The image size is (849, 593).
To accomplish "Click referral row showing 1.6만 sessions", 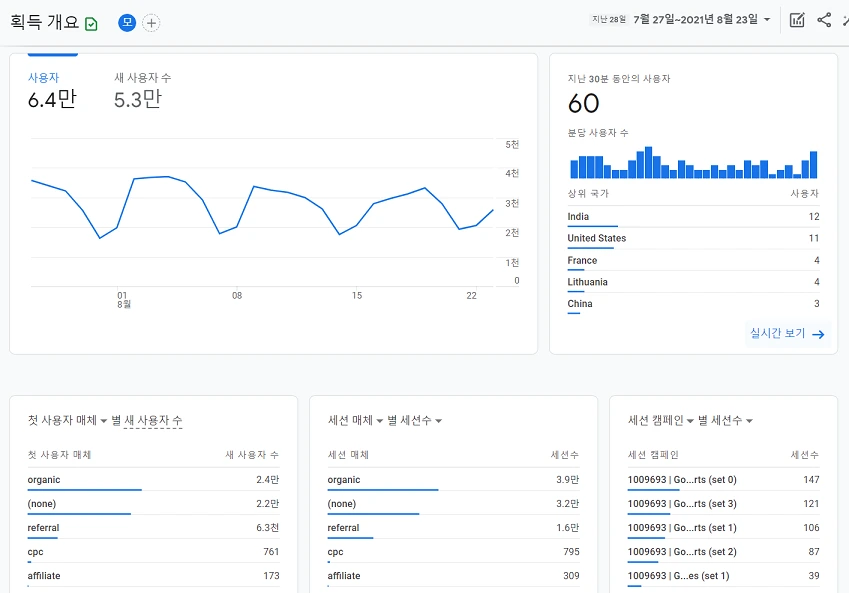I will point(453,528).
